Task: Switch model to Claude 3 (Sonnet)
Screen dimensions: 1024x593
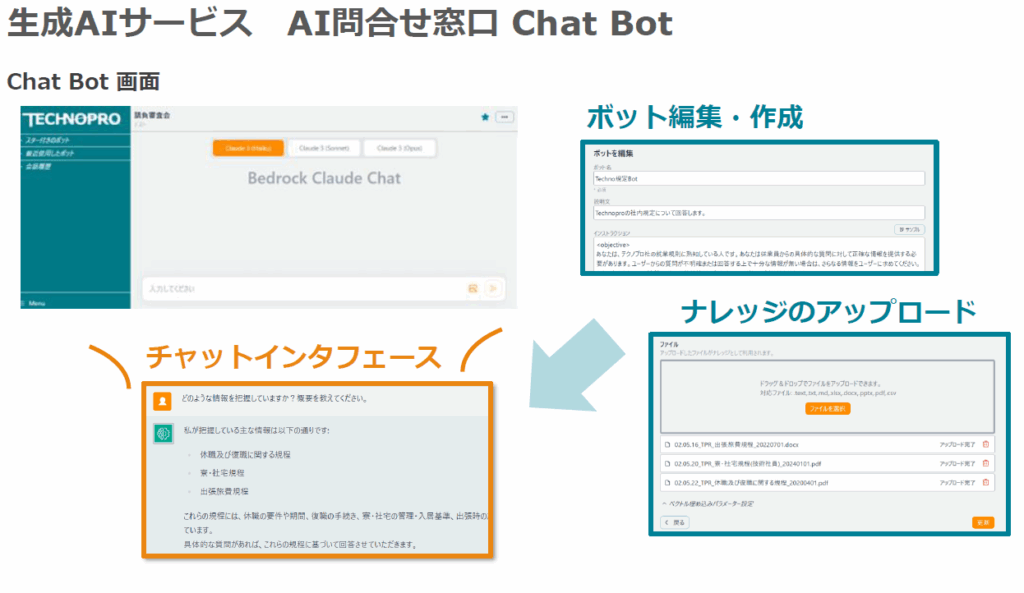Action: pos(323,148)
